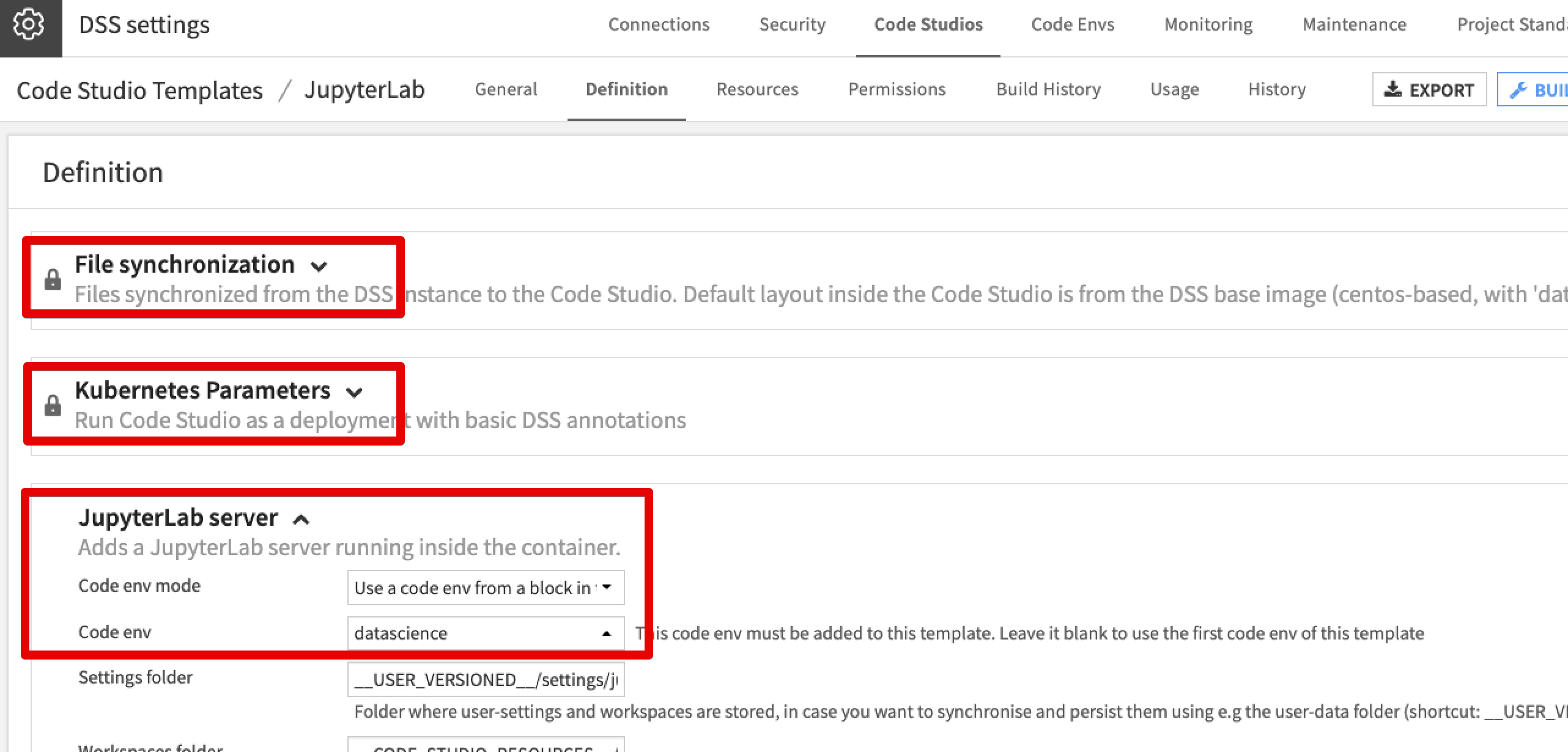Click the Definition panel heading
The height and width of the screenshot is (752, 1568).
(103, 172)
